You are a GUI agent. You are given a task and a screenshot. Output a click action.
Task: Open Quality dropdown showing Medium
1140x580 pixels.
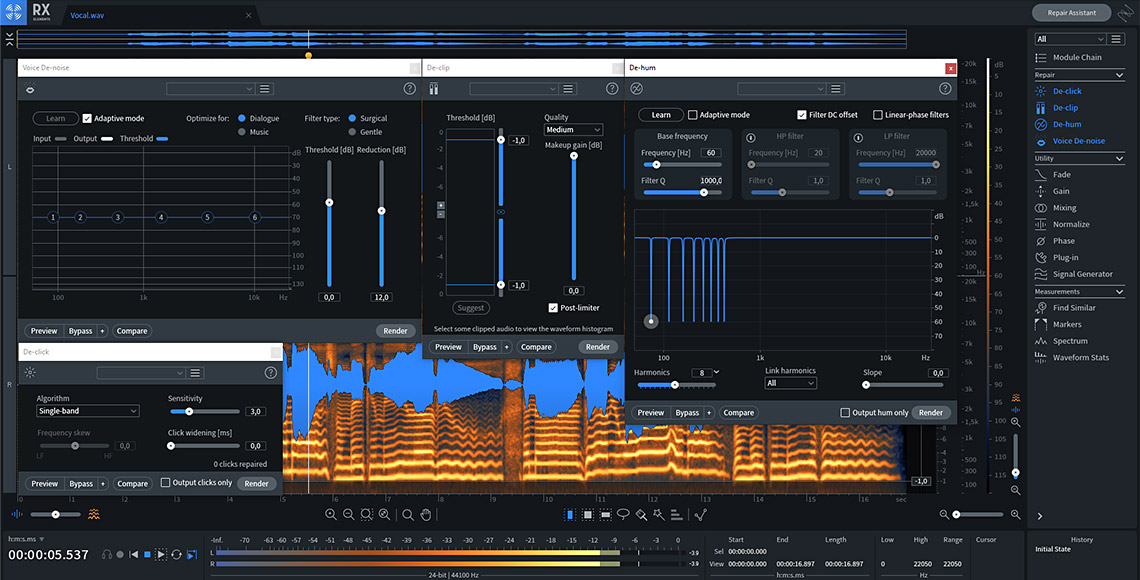click(574, 129)
